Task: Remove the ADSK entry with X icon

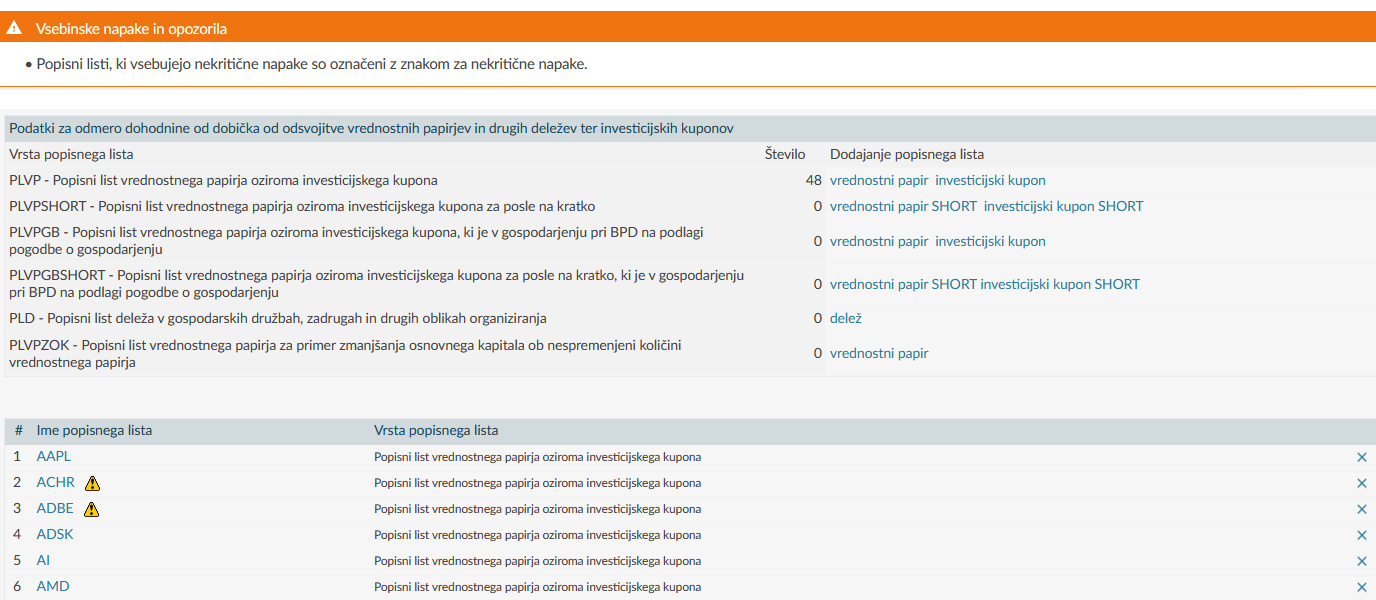Action: [1361, 535]
